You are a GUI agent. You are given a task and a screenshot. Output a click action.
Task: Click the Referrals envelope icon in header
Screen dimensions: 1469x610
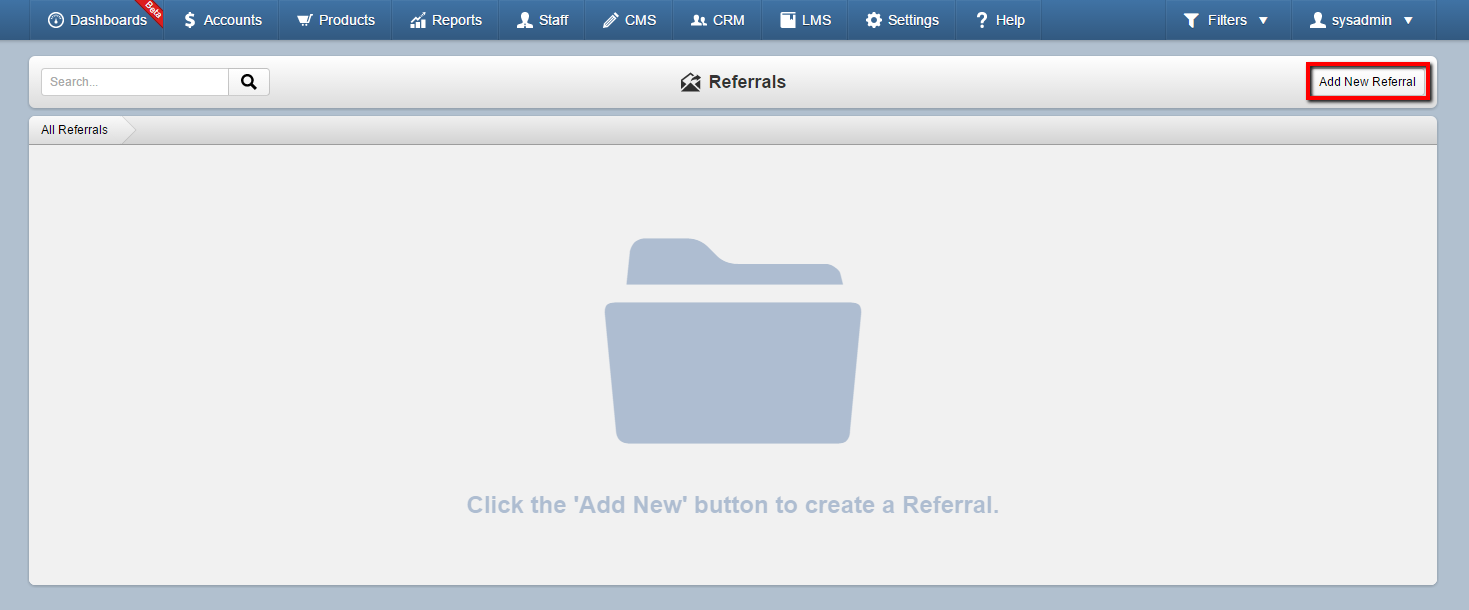(690, 82)
